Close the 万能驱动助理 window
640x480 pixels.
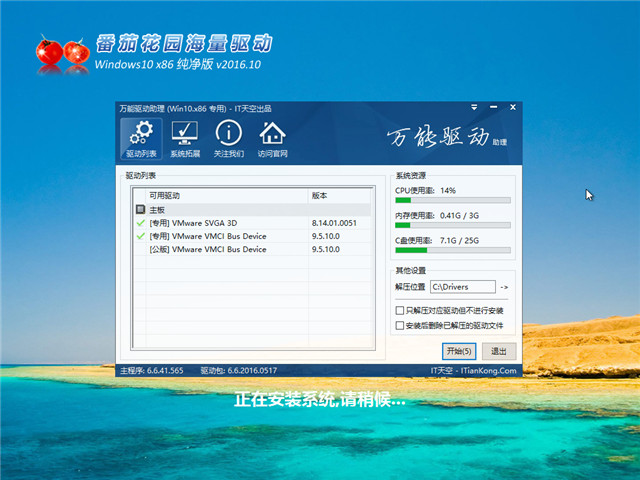pyautogui.click(x=513, y=107)
